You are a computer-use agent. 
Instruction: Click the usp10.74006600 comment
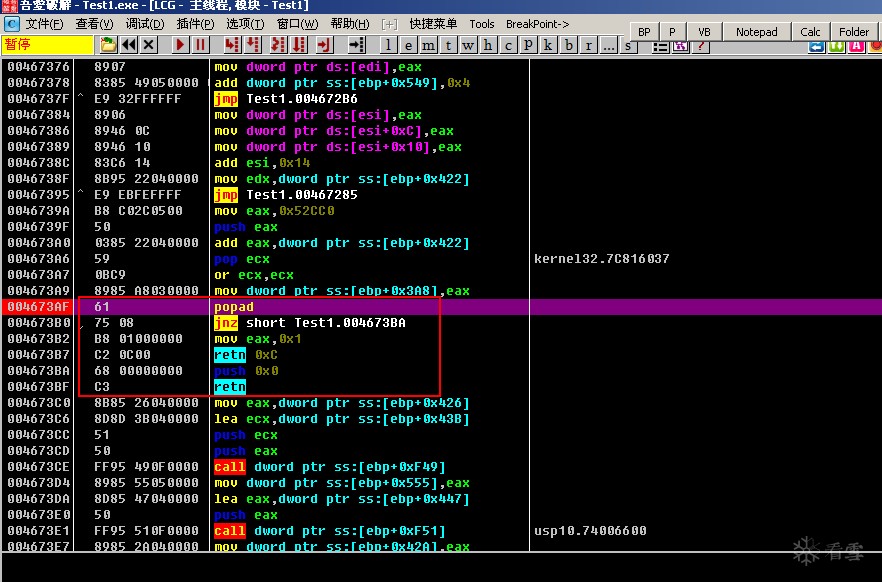tap(591, 531)
